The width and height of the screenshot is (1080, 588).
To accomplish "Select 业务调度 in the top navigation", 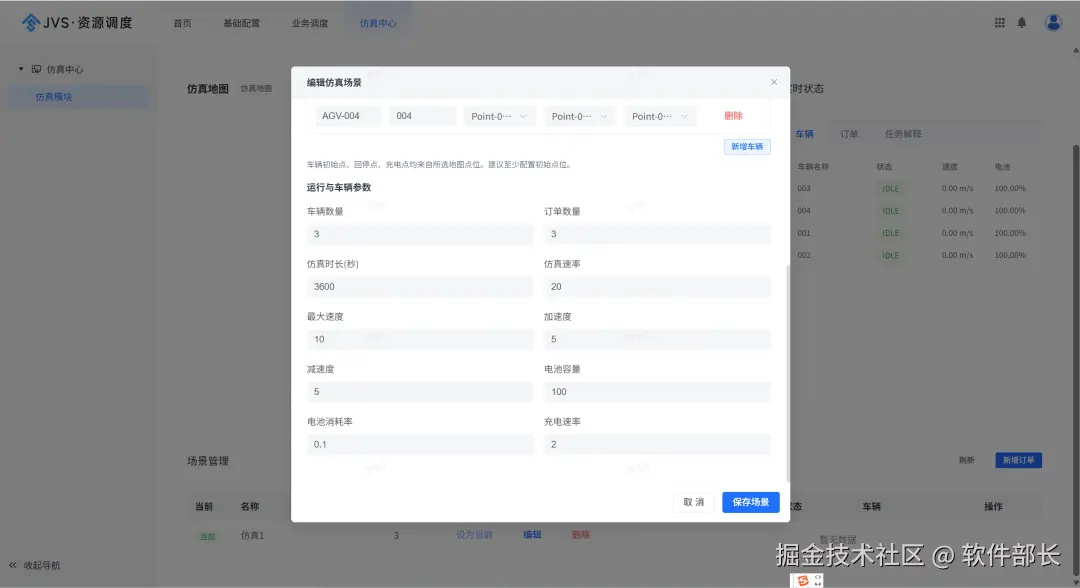I will coord(310,22).
